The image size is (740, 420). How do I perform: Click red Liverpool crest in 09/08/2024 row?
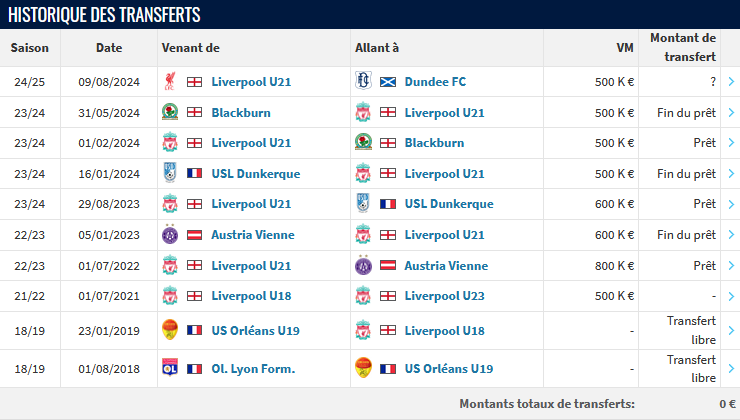[170, 81]
